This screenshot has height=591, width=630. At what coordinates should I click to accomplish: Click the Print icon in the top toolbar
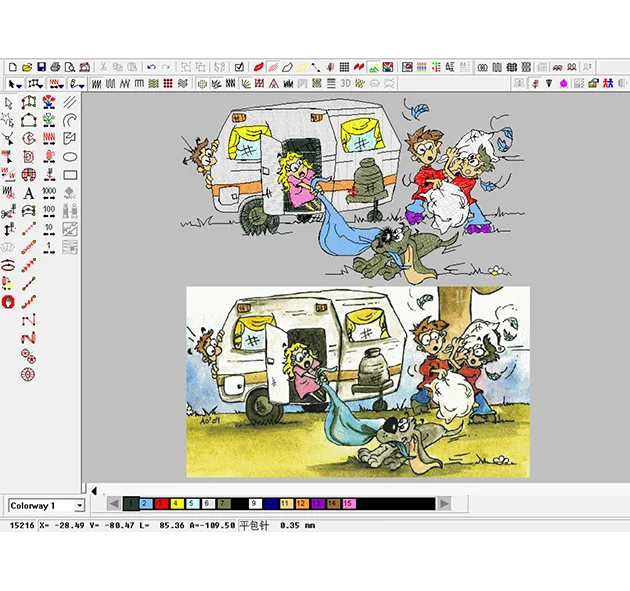[55, 67]
